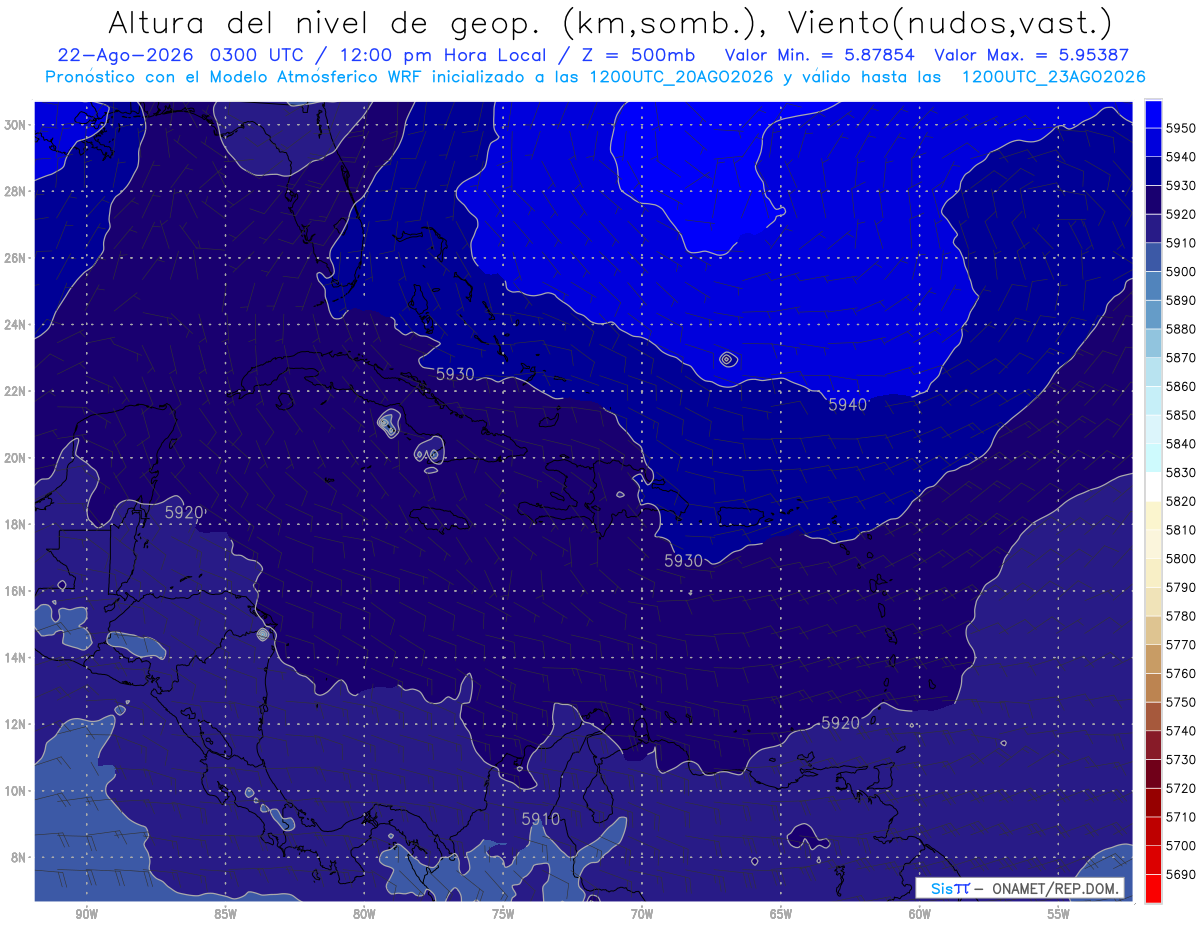Click the '12N' latitude label
Viewport: 1200px width, 927px height.
pyautogui.click(x=15, y=724)
